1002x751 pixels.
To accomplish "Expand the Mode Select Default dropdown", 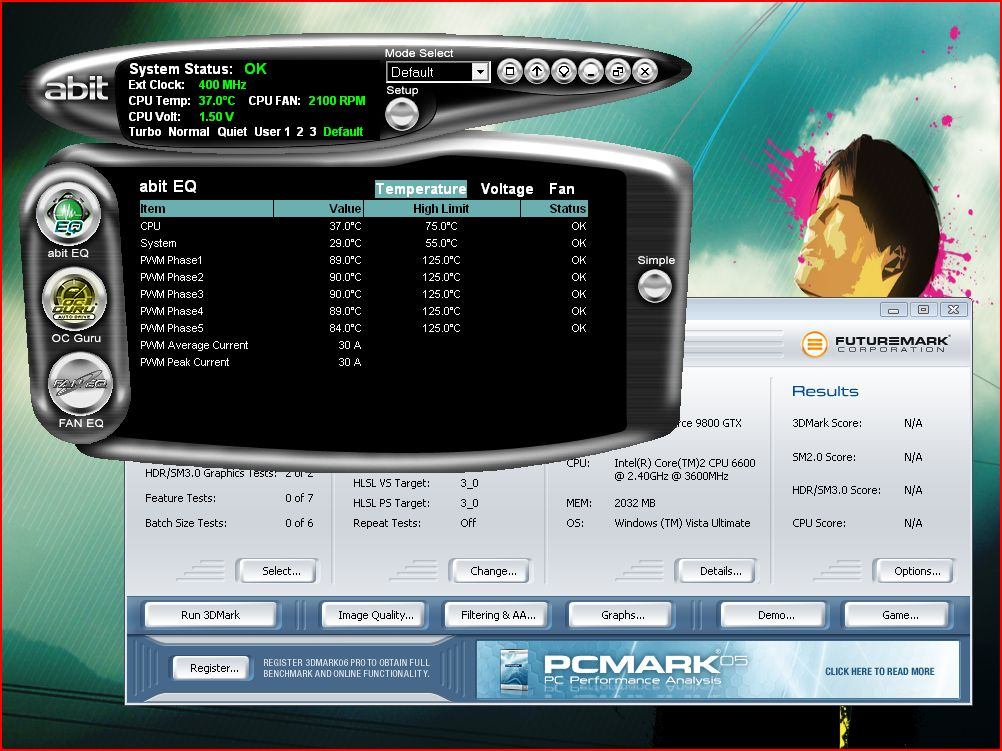I will click(x=480, y=72).
